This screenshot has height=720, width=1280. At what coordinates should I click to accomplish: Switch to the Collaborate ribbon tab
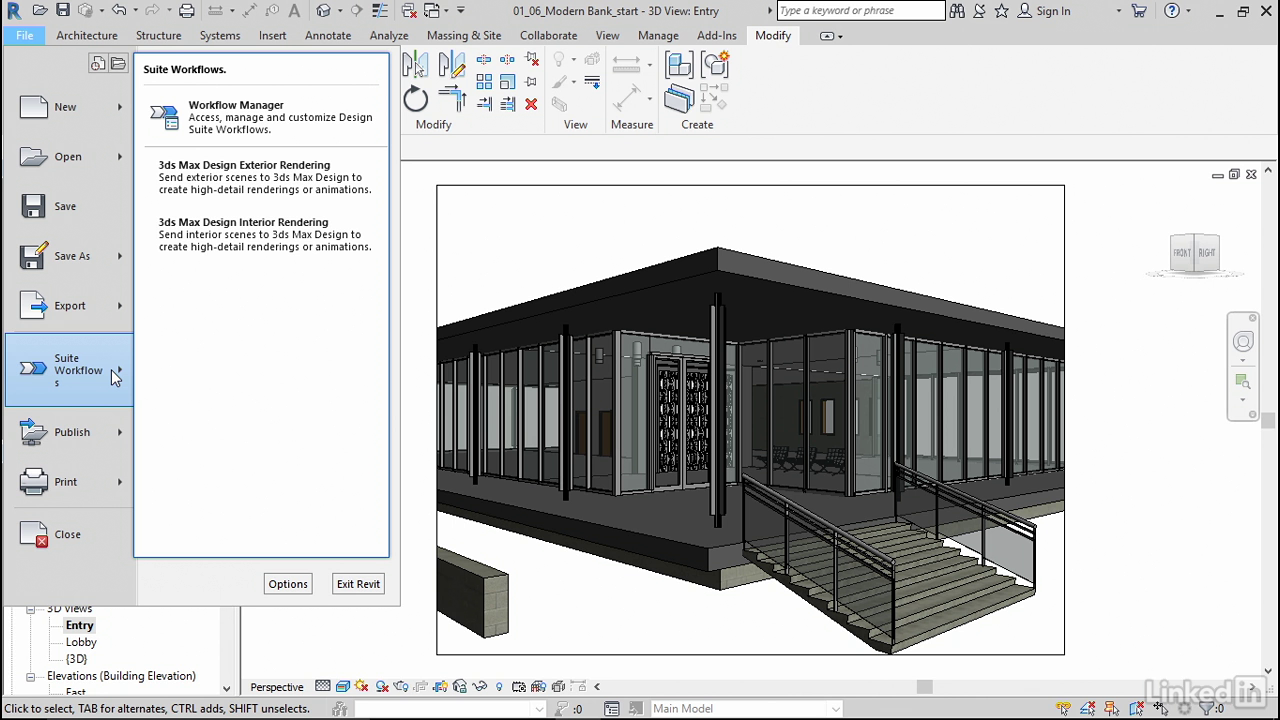pos(548,35)
